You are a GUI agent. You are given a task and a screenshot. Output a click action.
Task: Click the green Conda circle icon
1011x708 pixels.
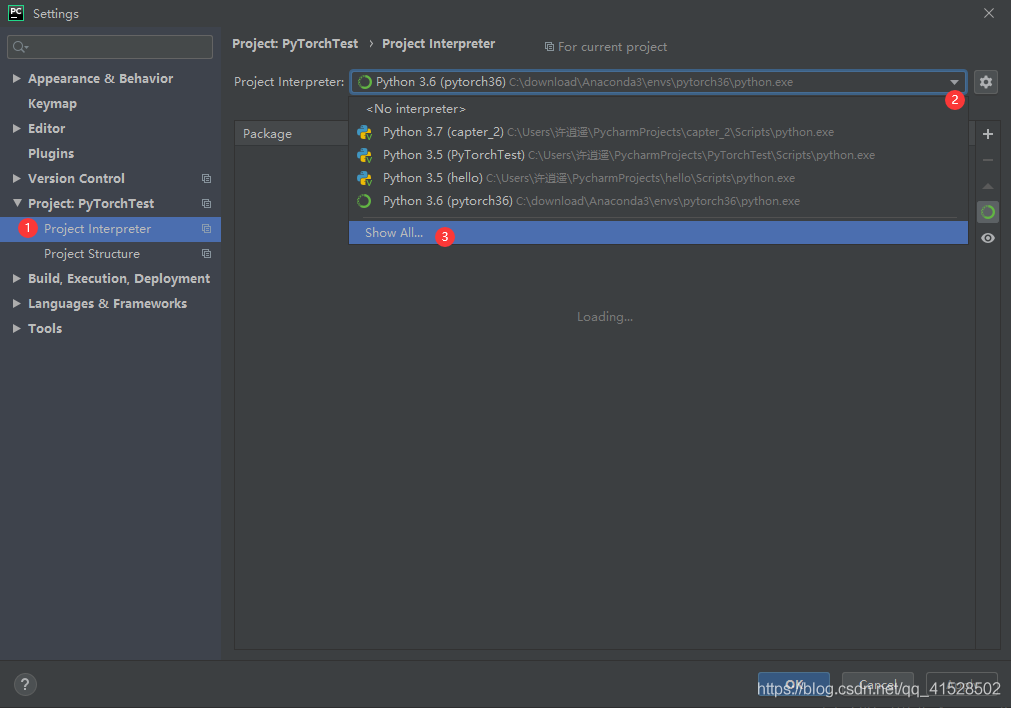(x=988, y=212)
